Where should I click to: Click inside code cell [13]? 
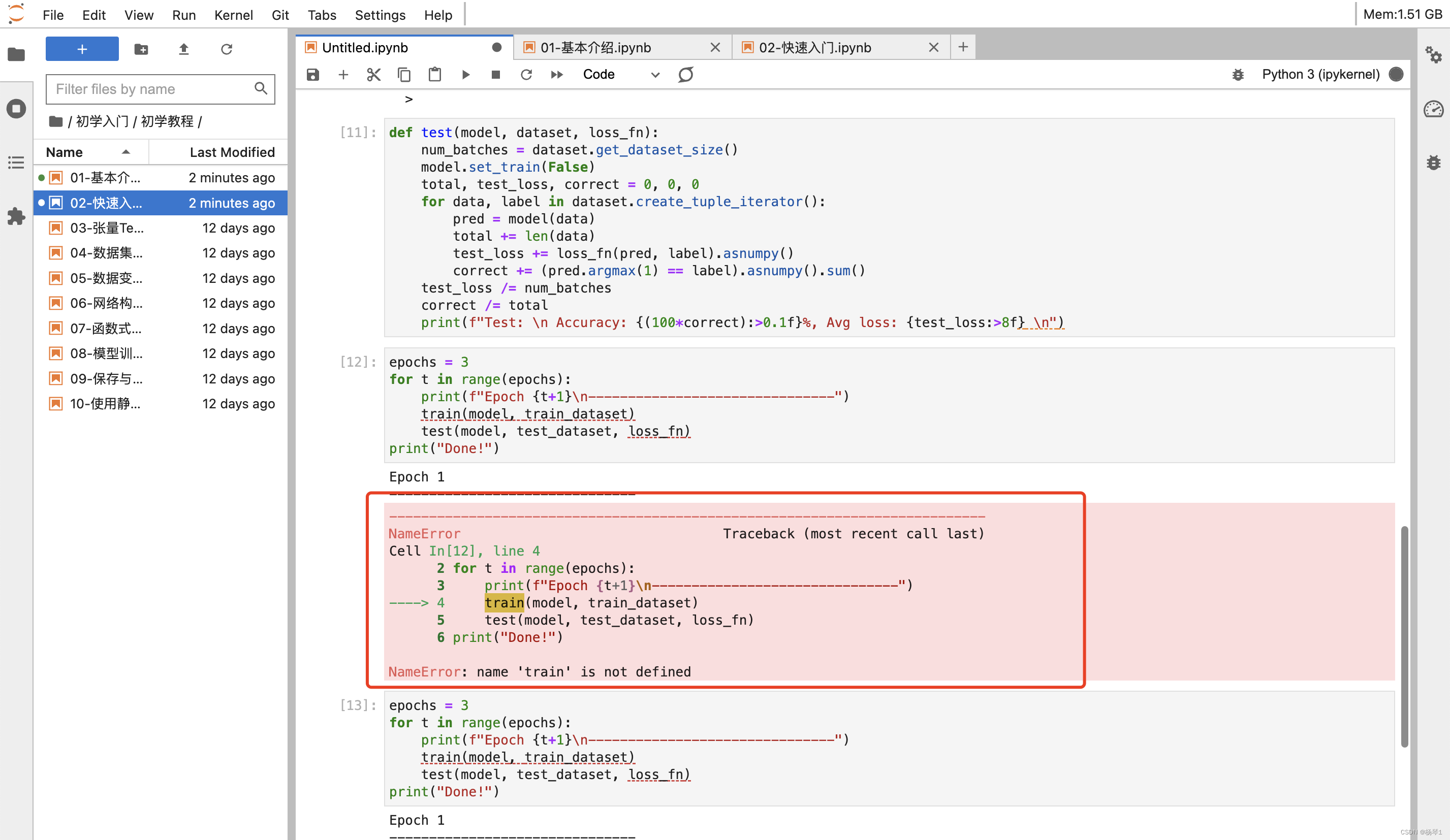(x=889, y=748)
